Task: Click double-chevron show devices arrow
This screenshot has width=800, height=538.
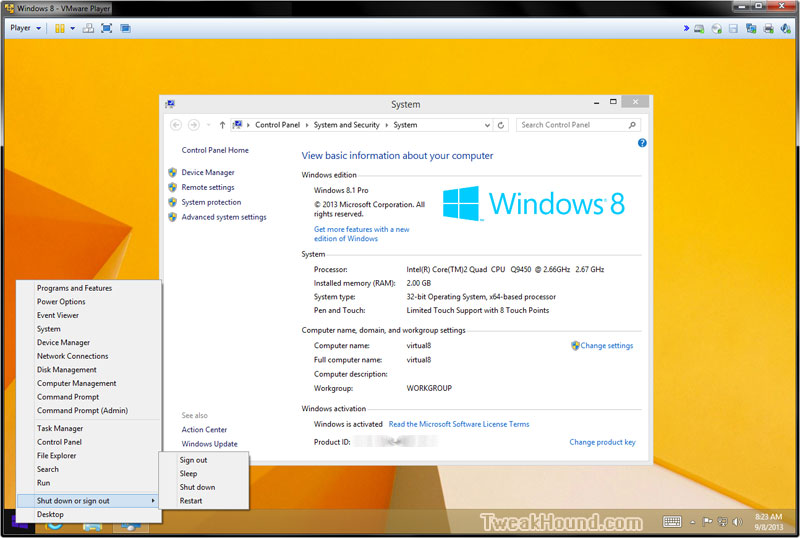Action: (x=686, y=29)
